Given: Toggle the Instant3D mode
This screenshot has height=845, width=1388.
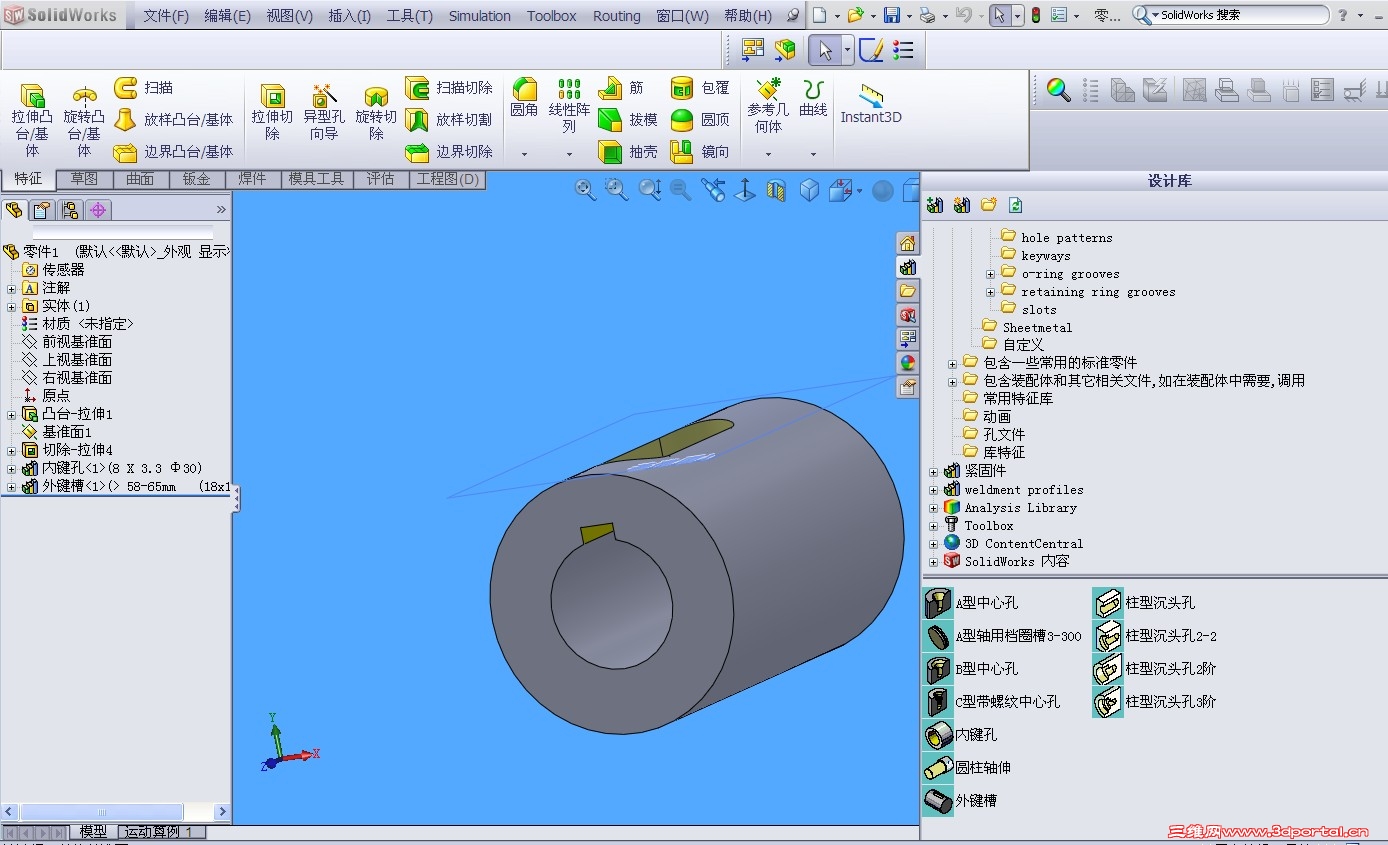Looking at the screenshot, I should click(871, 104).
